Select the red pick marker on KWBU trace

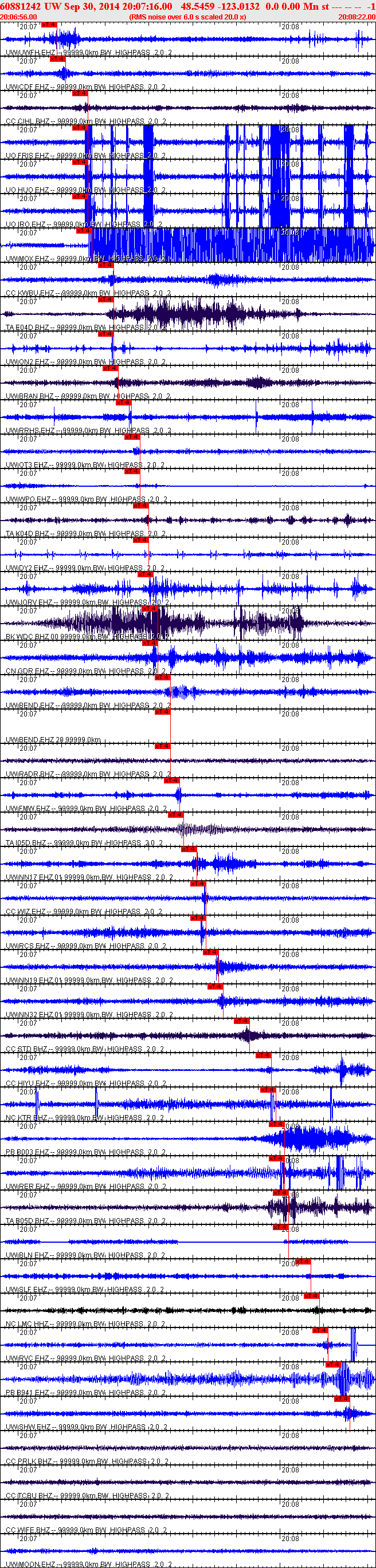[x=105, y=265]
